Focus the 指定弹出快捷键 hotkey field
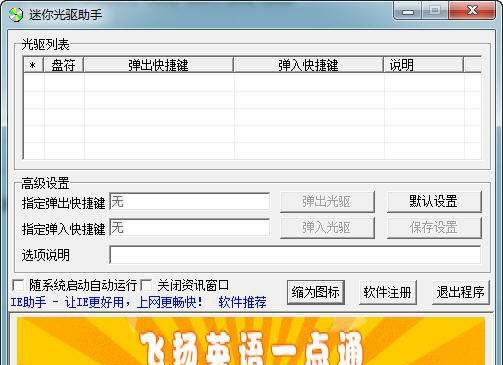 coord(190,201)
